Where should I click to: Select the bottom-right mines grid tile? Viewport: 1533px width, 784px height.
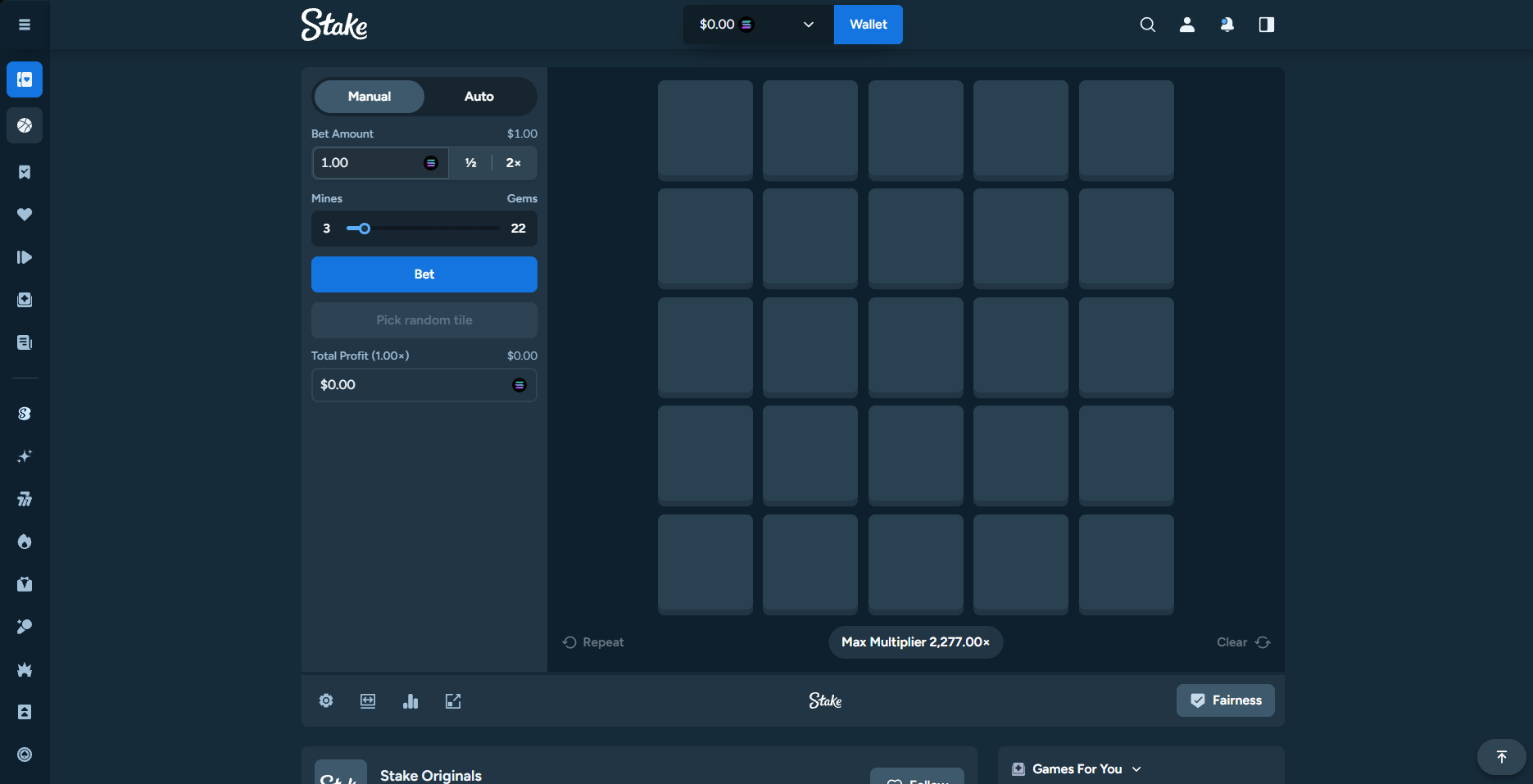point(1127,564)
